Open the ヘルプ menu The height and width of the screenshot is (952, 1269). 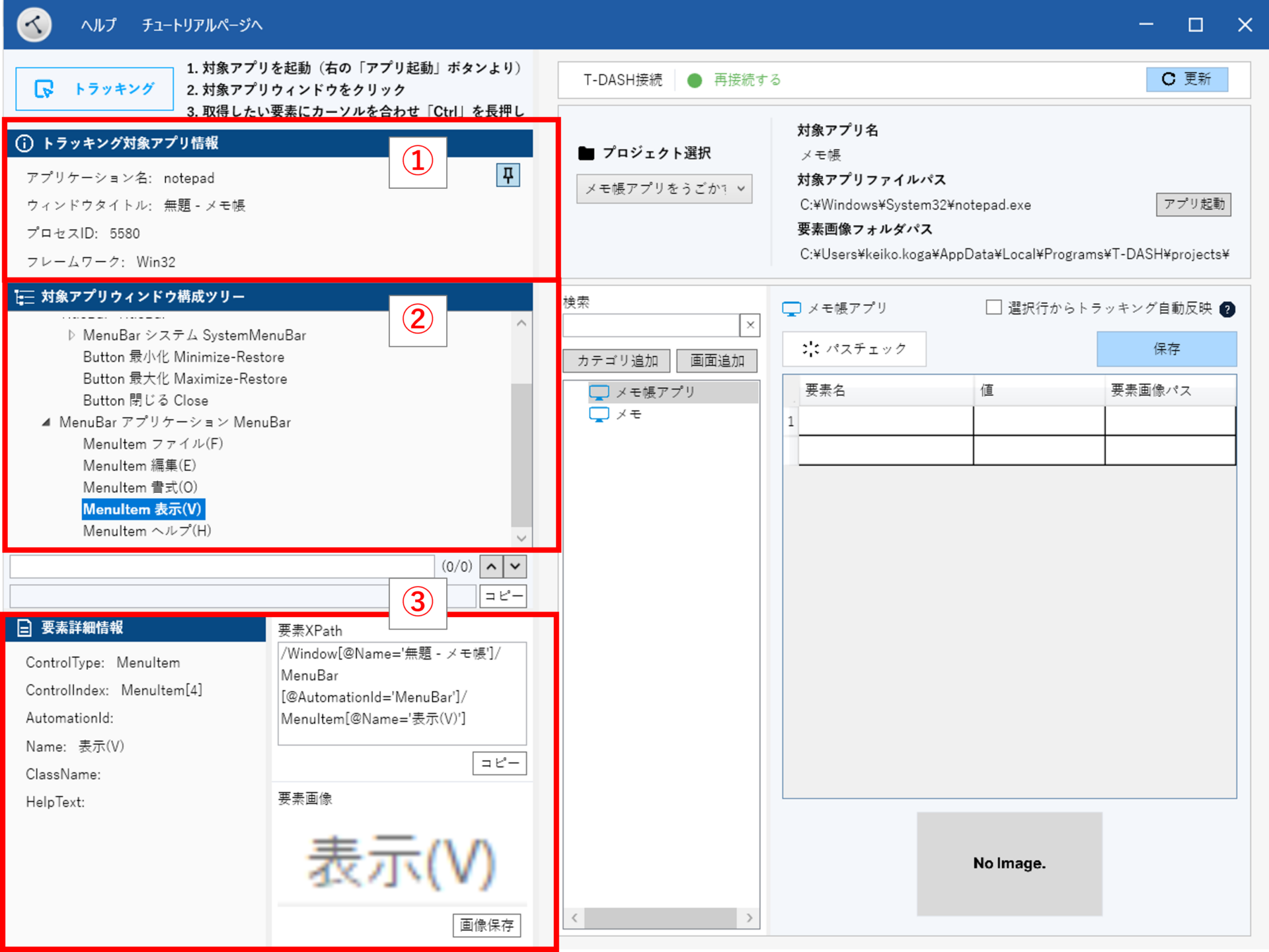(98, 25)
